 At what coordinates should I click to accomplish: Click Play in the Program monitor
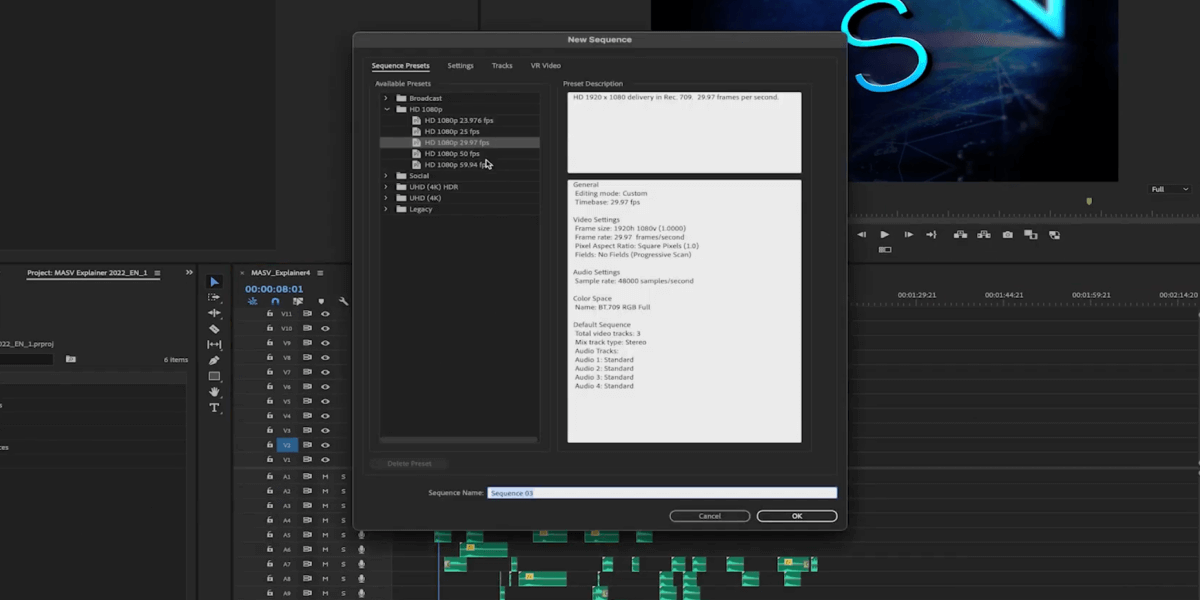884,234
